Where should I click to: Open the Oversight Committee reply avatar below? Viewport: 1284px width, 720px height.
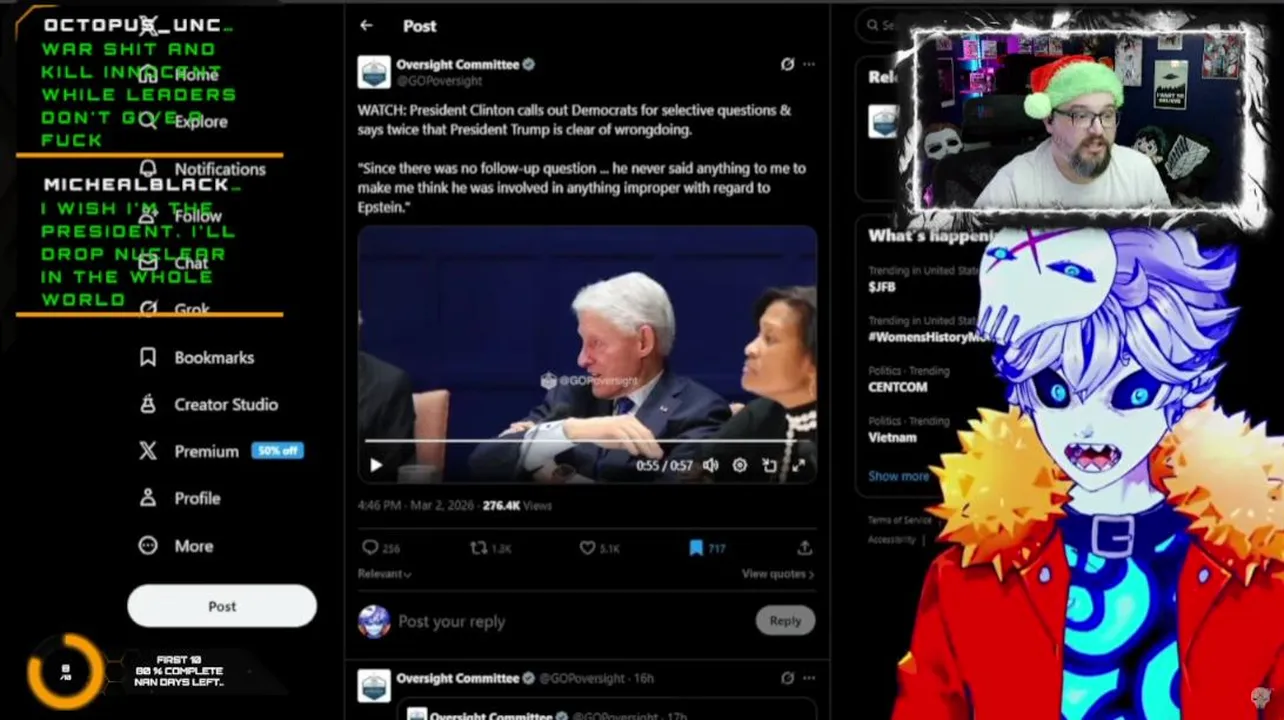[x=374, y=685]
